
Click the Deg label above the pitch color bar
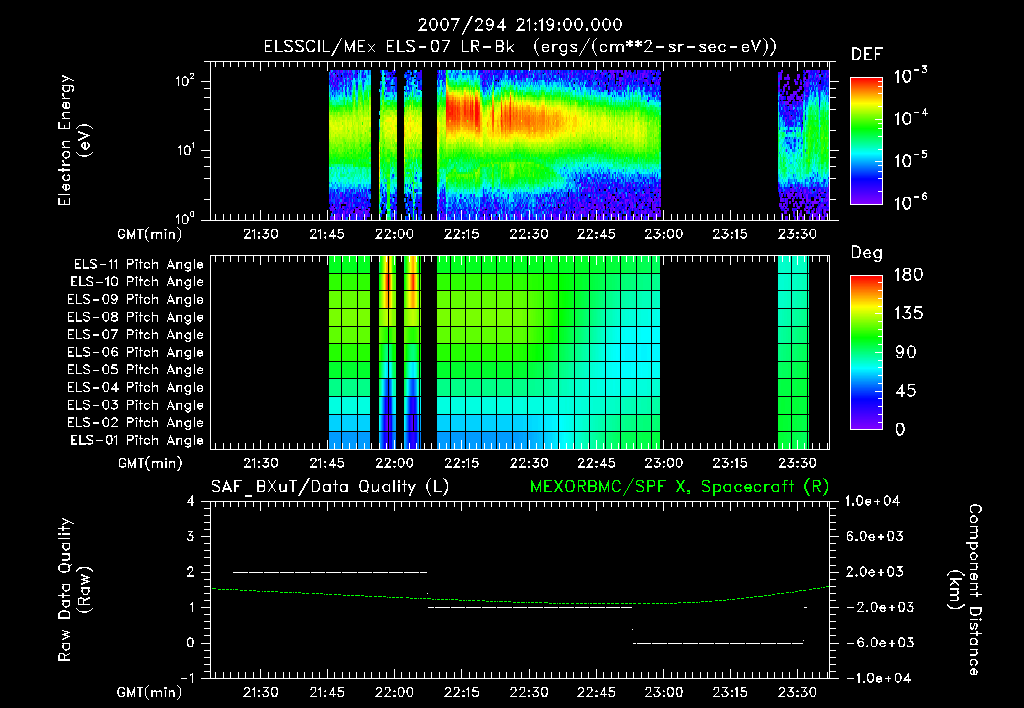pos(867,253)
